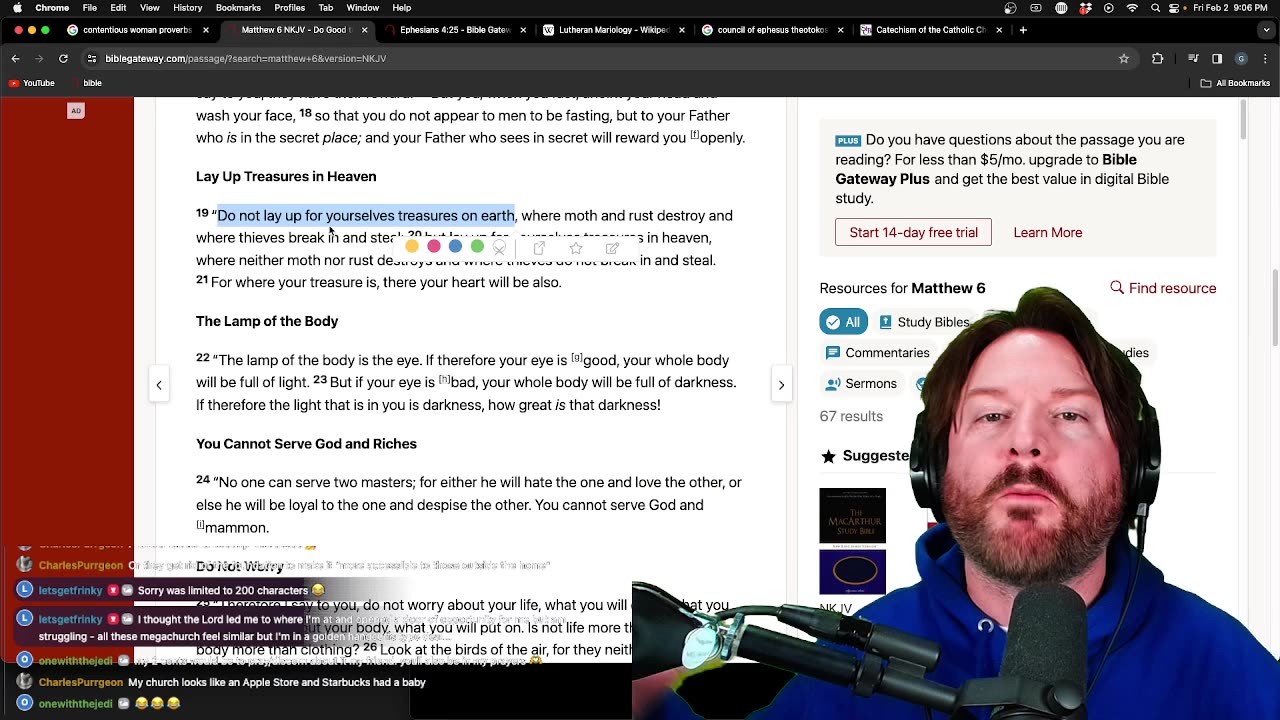Open the Chrome profile G avatar
This screenshot has height=720, width=1280.
click(x=1241, y=59)
